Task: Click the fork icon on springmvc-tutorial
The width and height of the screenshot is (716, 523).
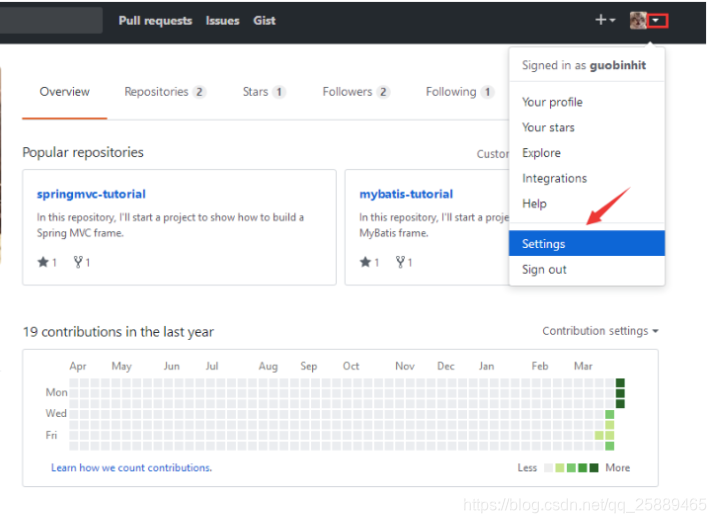Action: 78,262
